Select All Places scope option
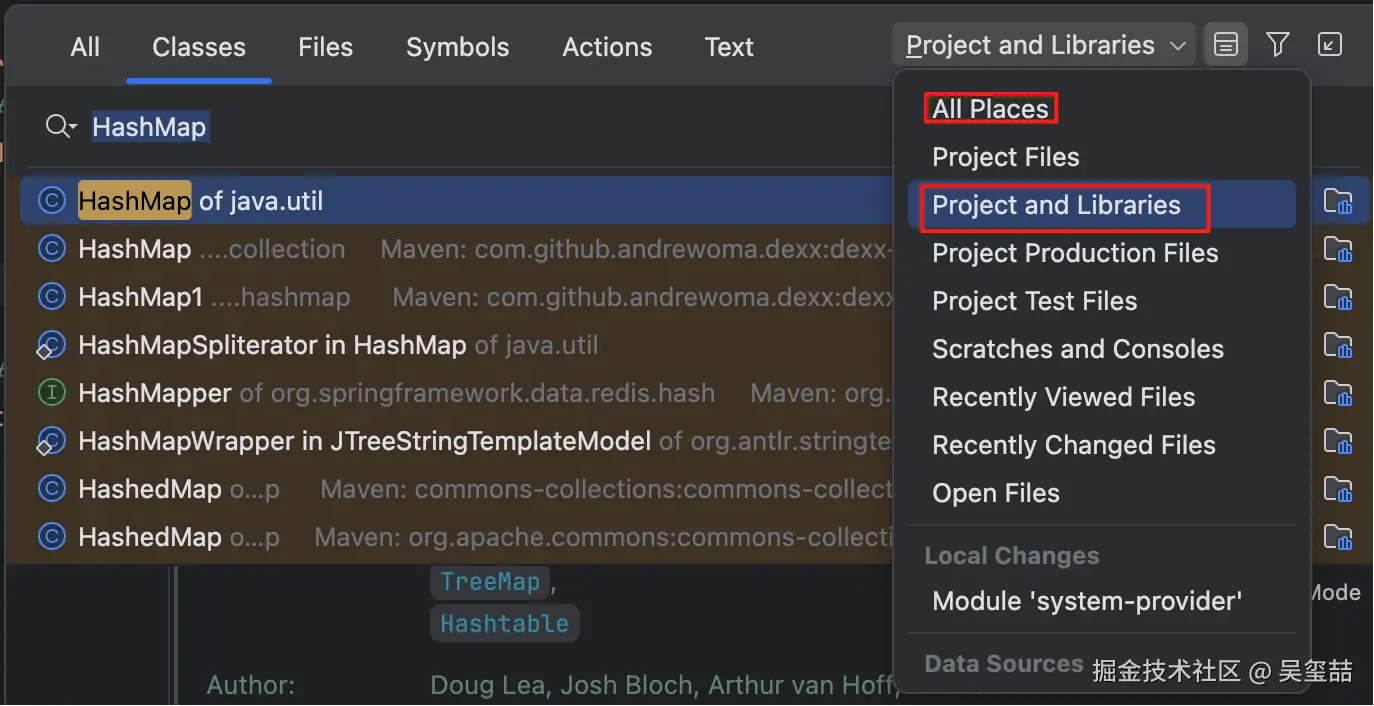1374x706 pixels. click(x=990, y=109)
